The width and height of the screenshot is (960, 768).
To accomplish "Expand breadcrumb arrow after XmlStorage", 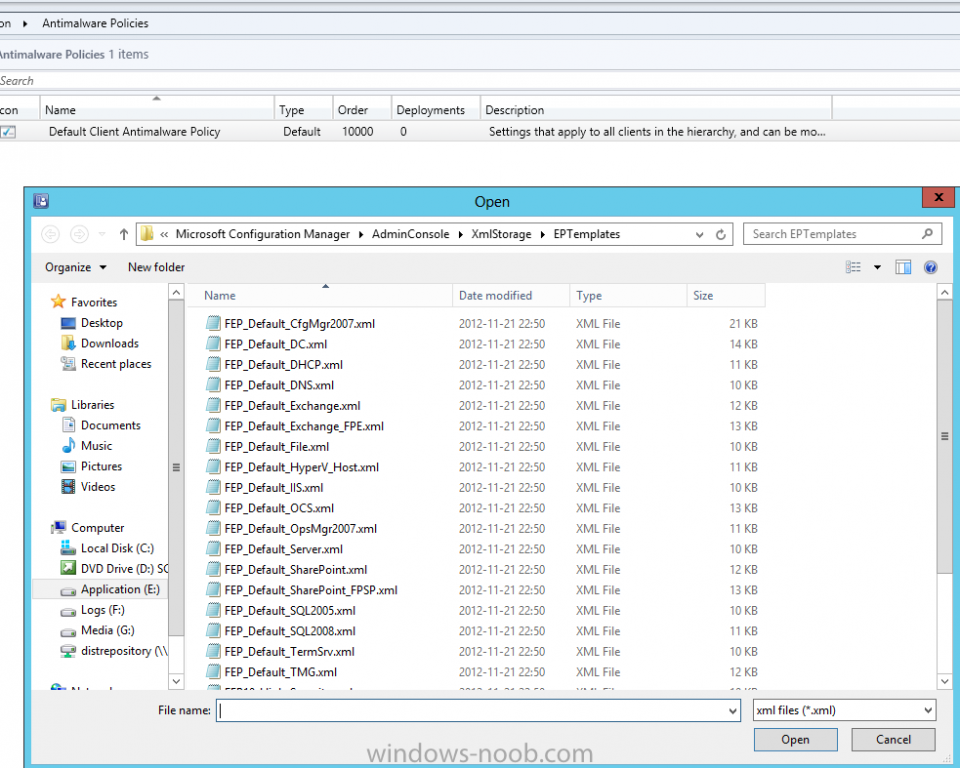I will (542, 234).
